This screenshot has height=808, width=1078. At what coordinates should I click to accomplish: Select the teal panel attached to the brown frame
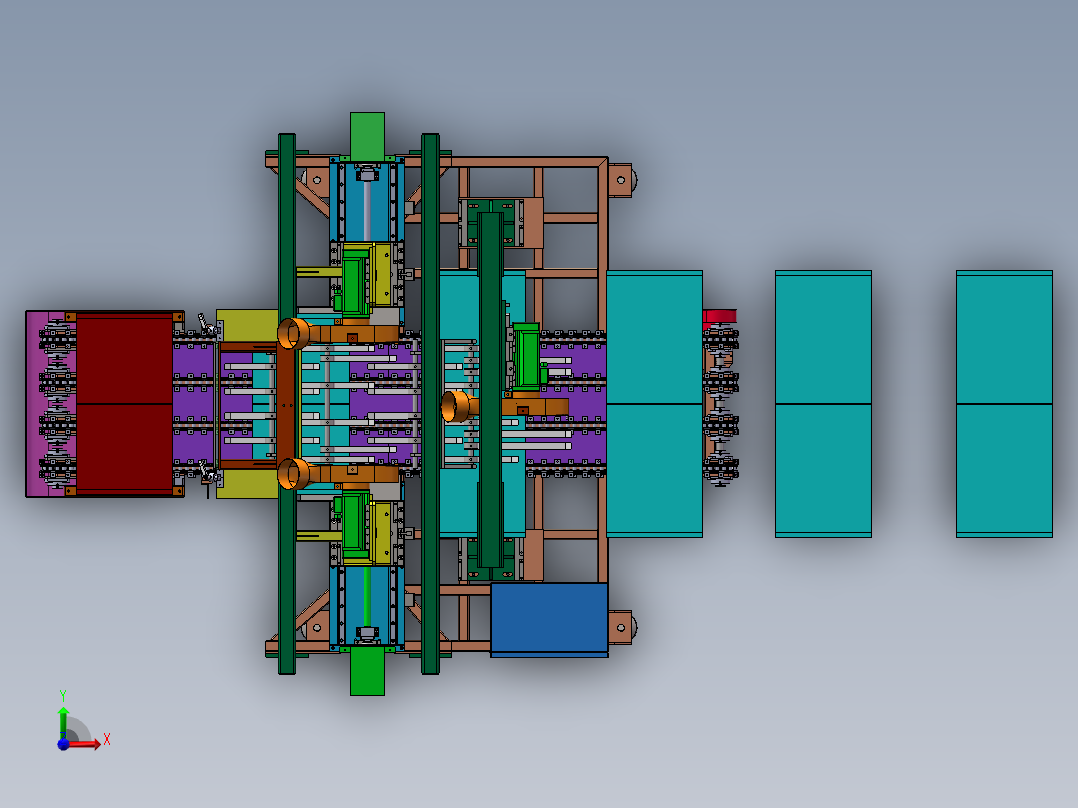(654, 404)
